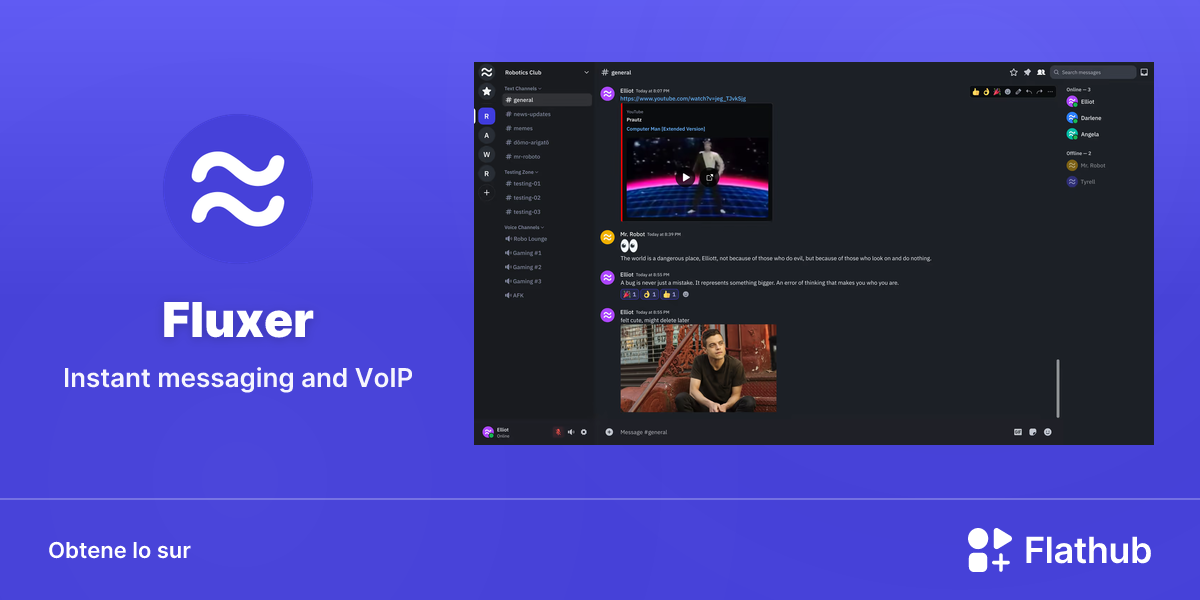Expand the Robotics Club server dropdown

586,72
